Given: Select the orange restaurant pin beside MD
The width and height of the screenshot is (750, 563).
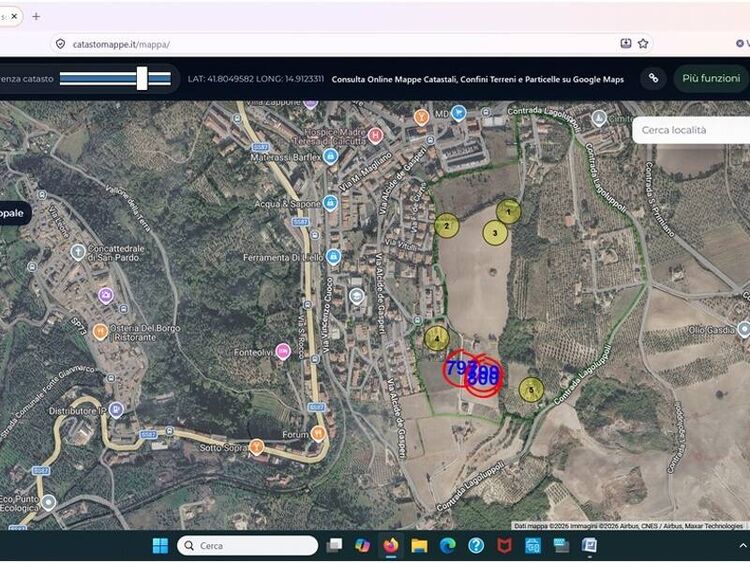Looking at the screenshot, I should (x=421, y=117).
